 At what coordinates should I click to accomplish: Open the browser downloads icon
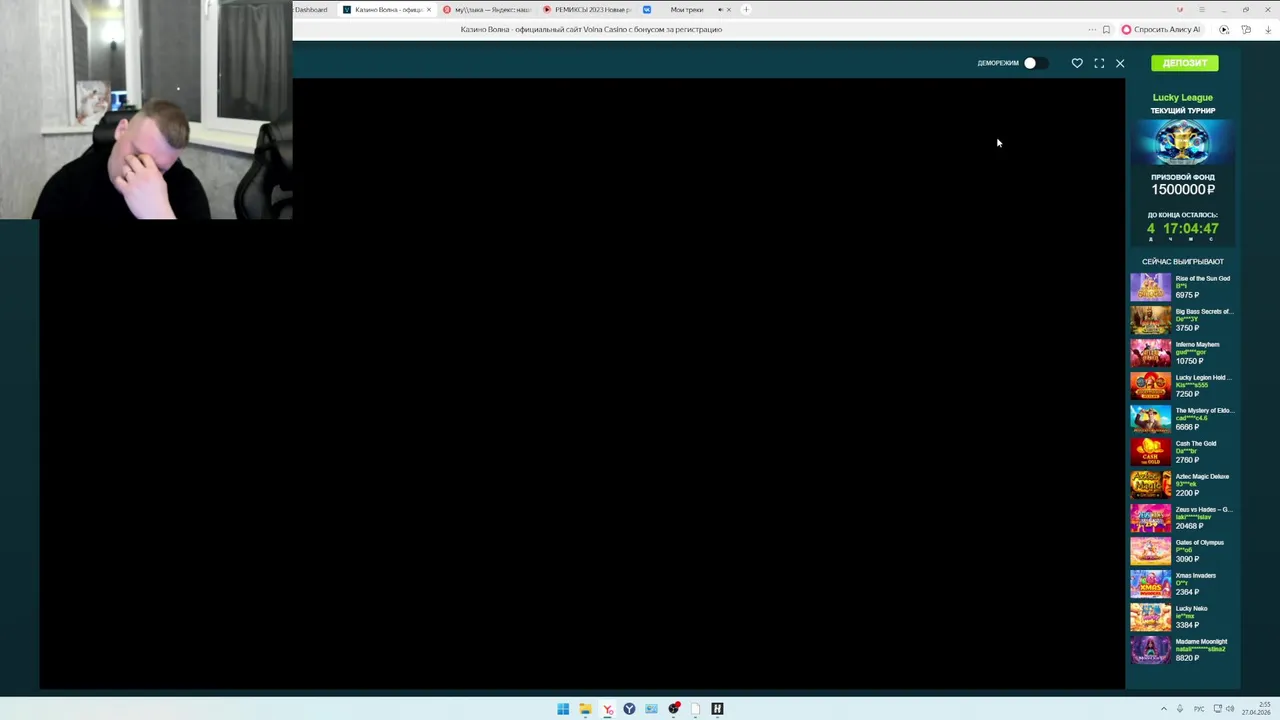[x=1268, y=30]
